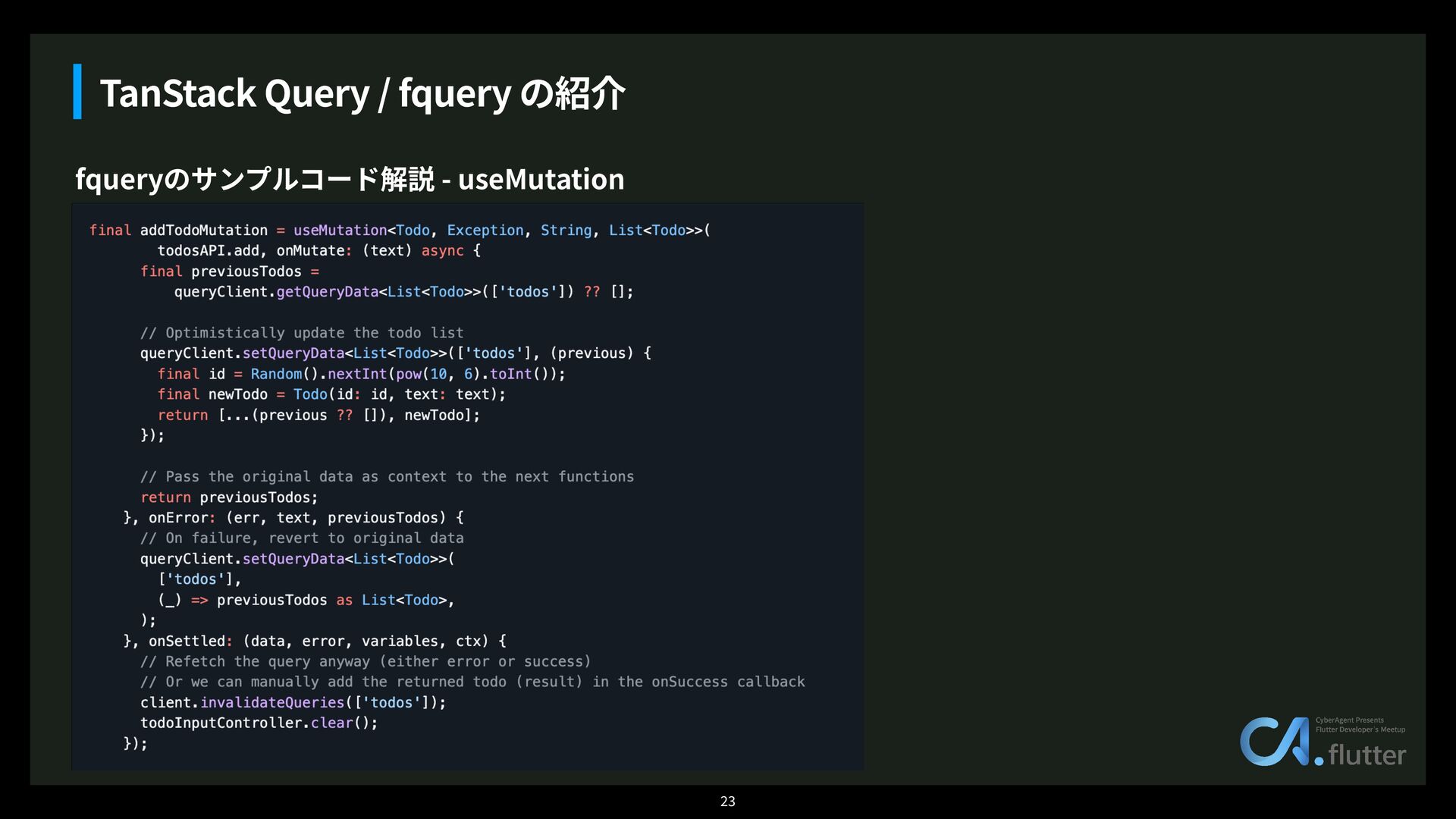
Task: Click the code line 'final addTodoMutation = useMutation'
Action: point(400,230)
